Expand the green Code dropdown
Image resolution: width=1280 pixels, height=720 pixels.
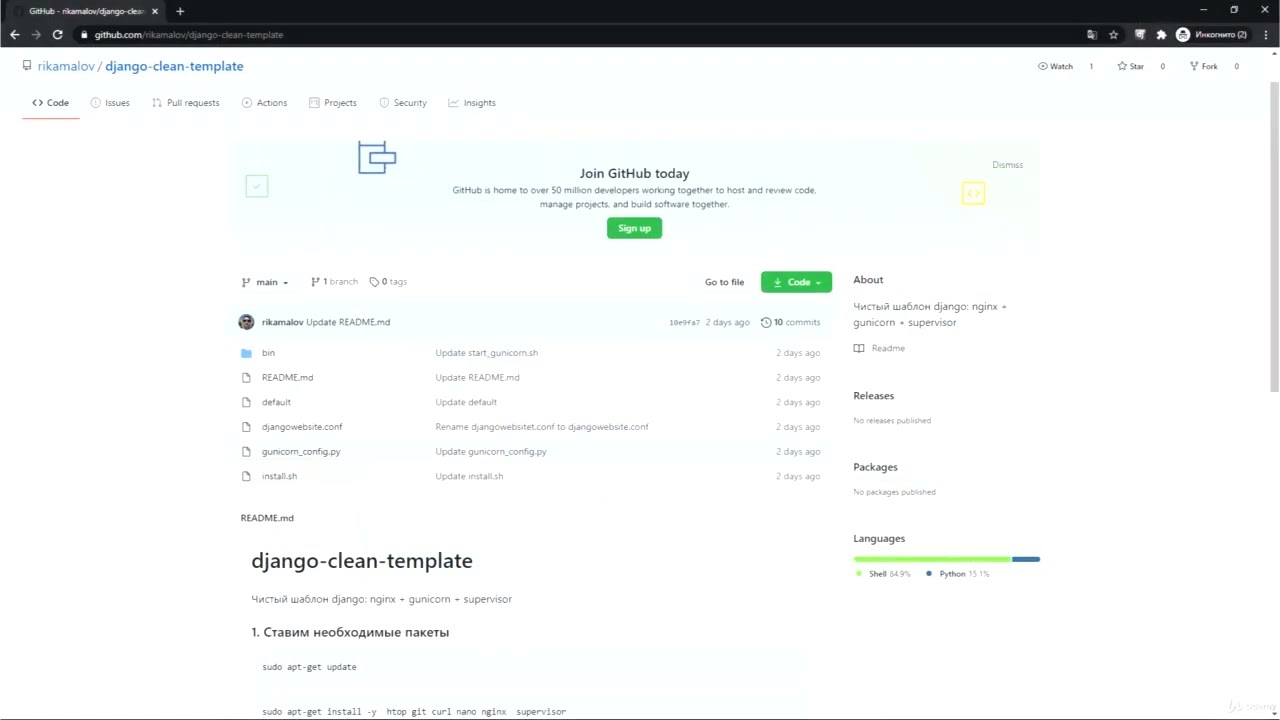[x=796, y=282]
